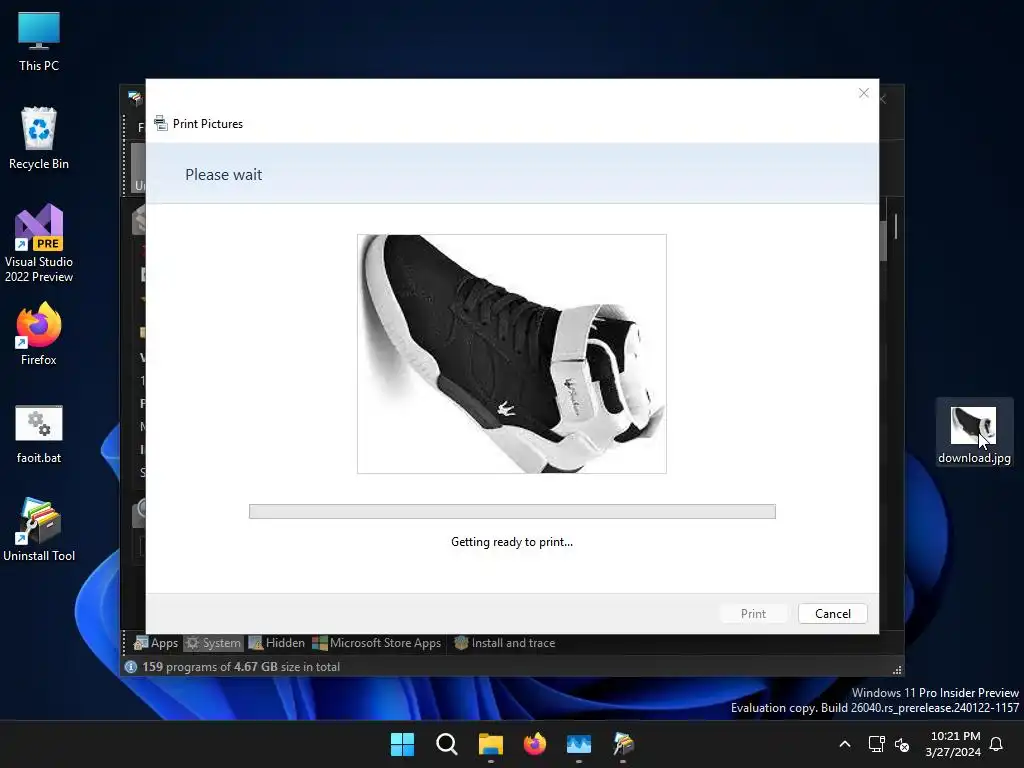This screenshot has width=1024, height=768.
Task: Click the muted volume tray icon
Action: click(x=902, y=744)
